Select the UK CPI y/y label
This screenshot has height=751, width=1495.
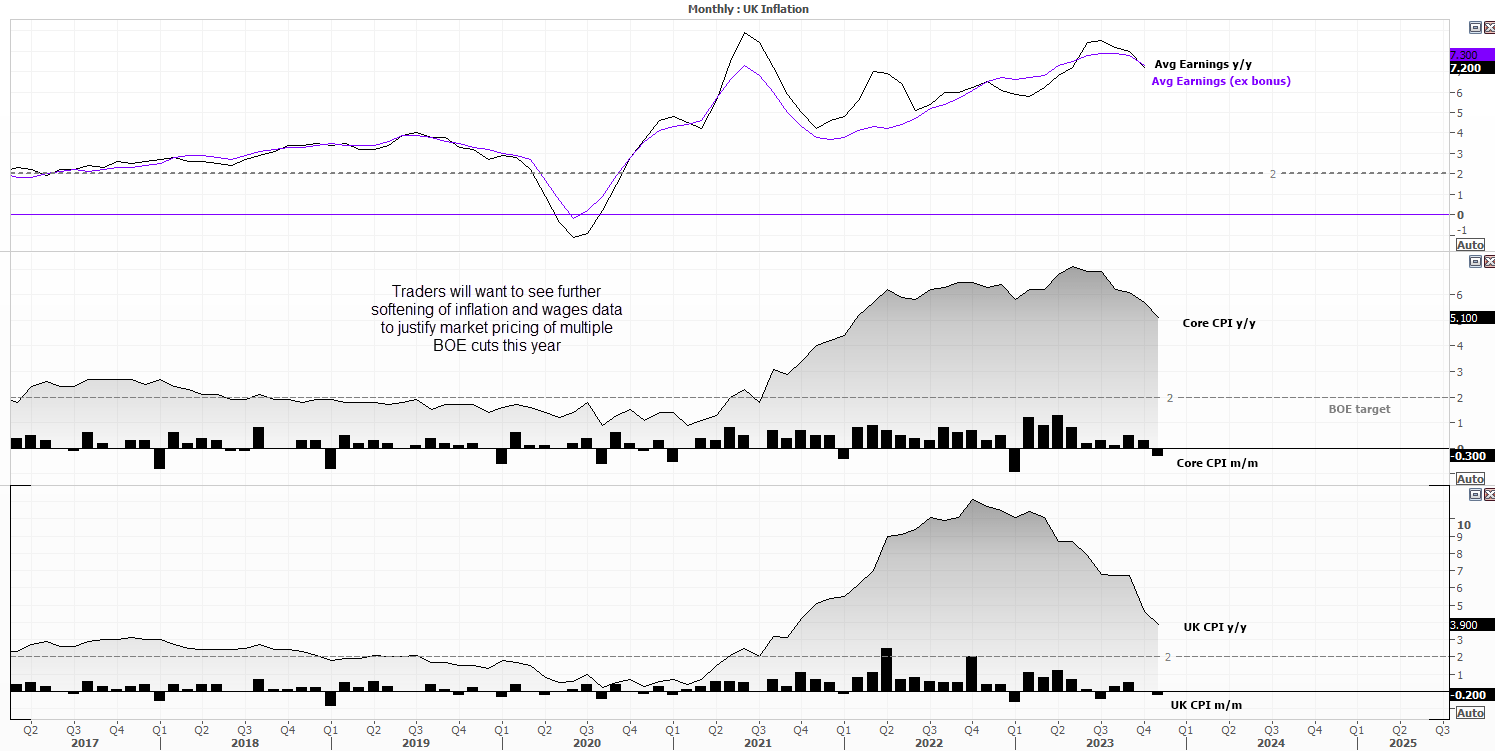pyautogui.click(x=1215, y=627)
